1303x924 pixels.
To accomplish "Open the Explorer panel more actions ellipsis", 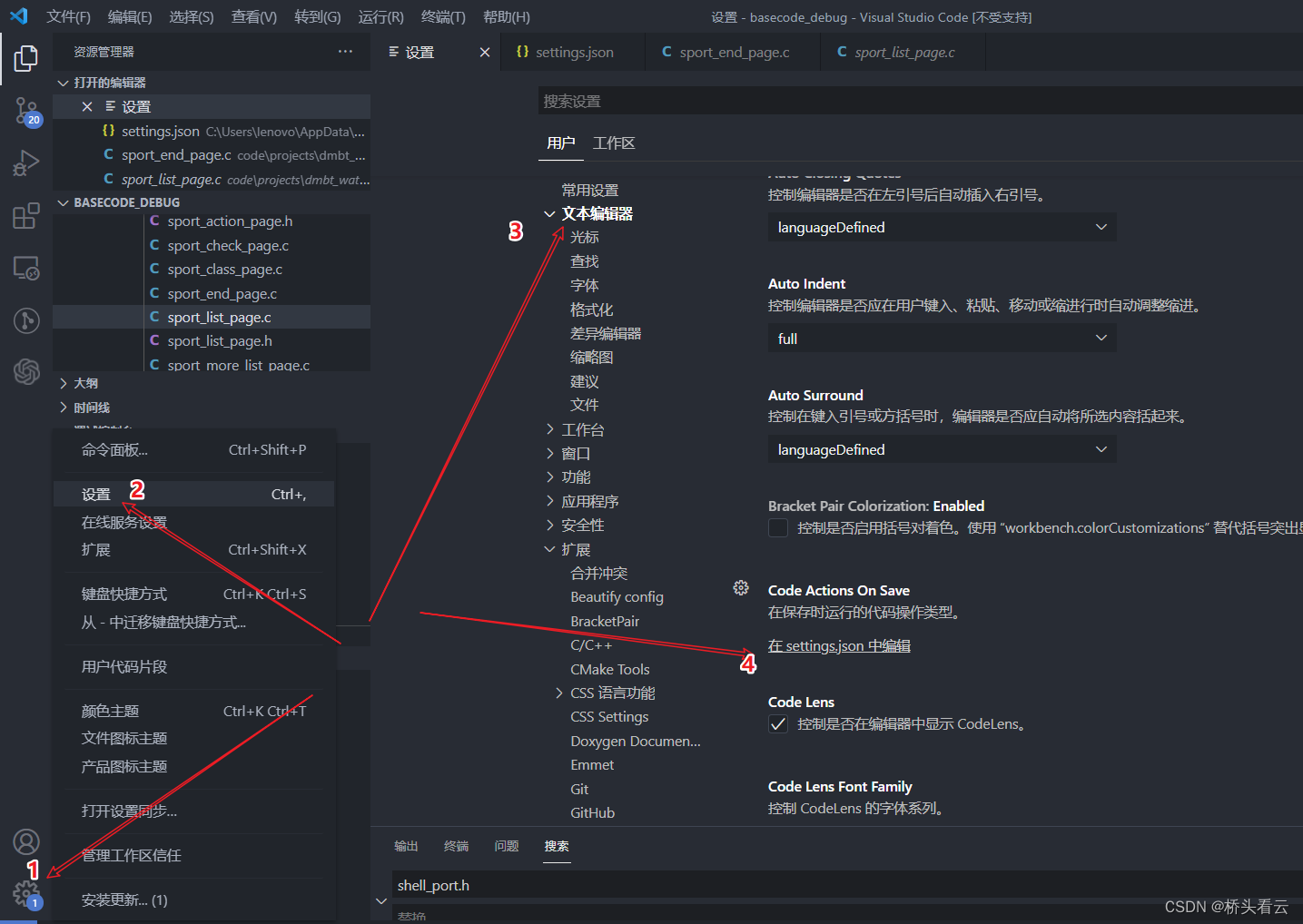I will click(345, 52).
